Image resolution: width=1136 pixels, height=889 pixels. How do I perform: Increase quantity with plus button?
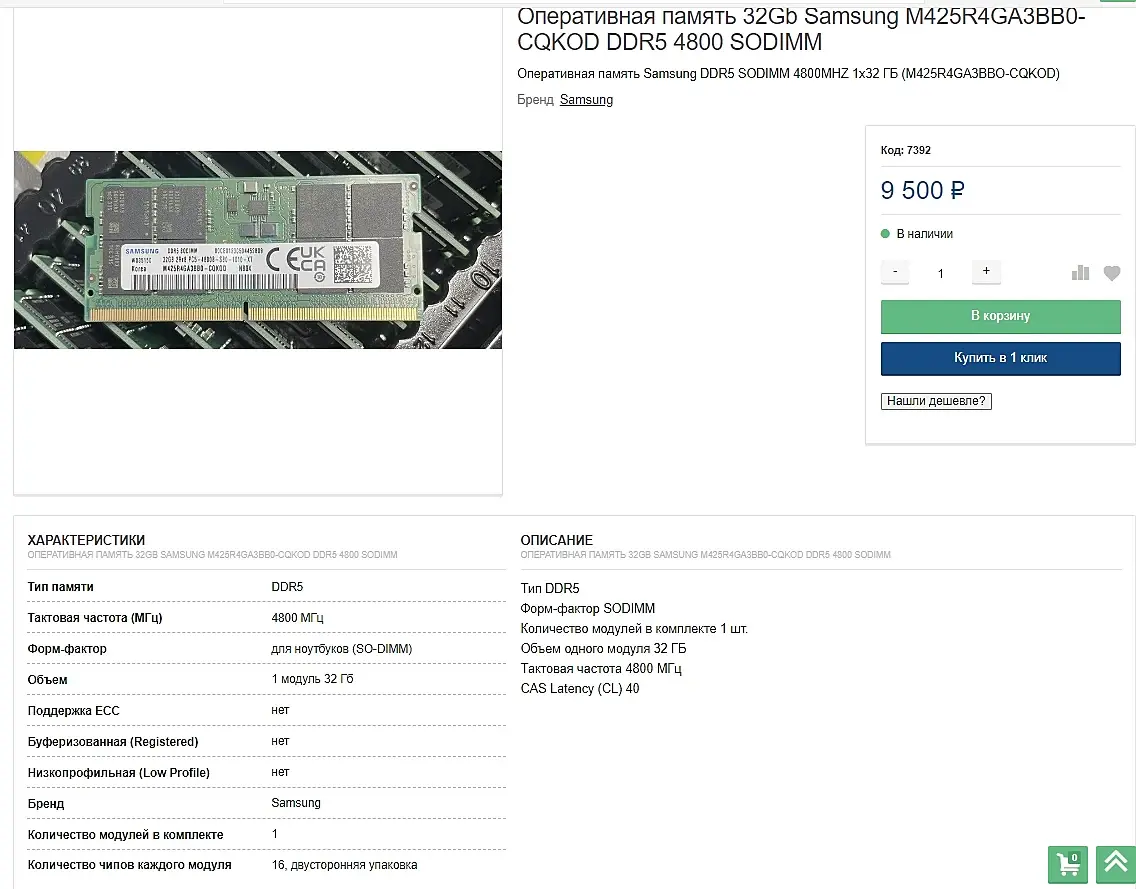(986, 272)
